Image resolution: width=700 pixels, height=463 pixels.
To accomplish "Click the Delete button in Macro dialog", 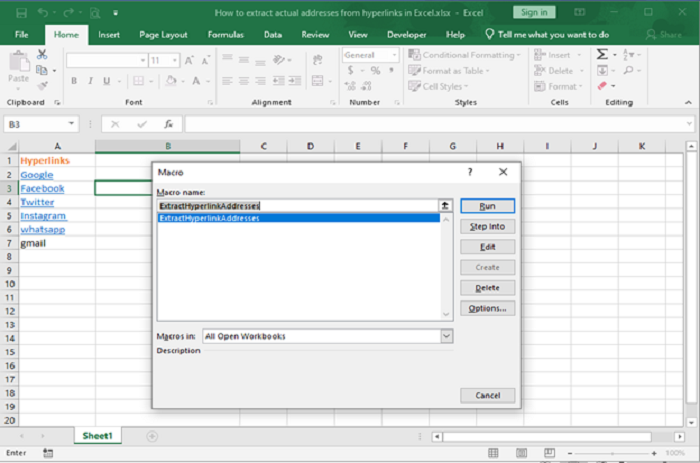I will click(488, 288).
